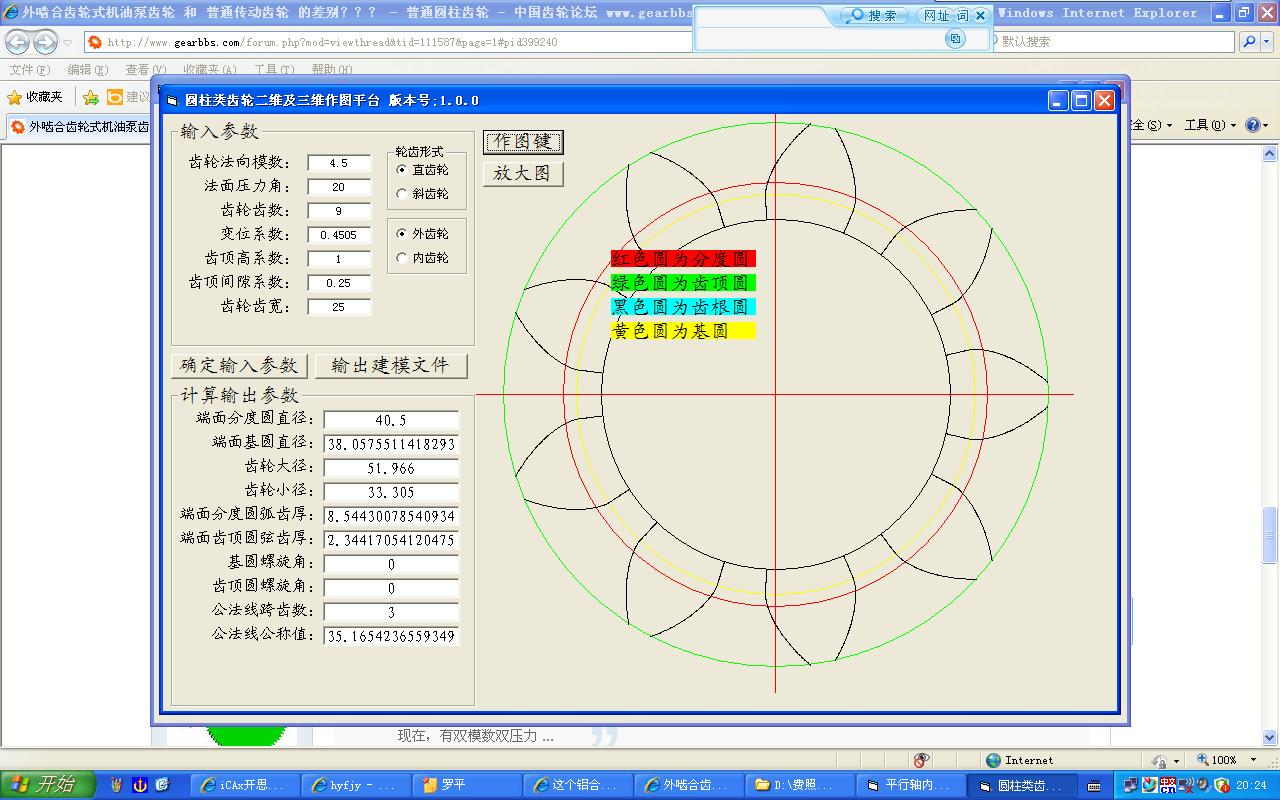Click the 收藏夹 favorites star button
1280x800 pixels.
(36, 97)
